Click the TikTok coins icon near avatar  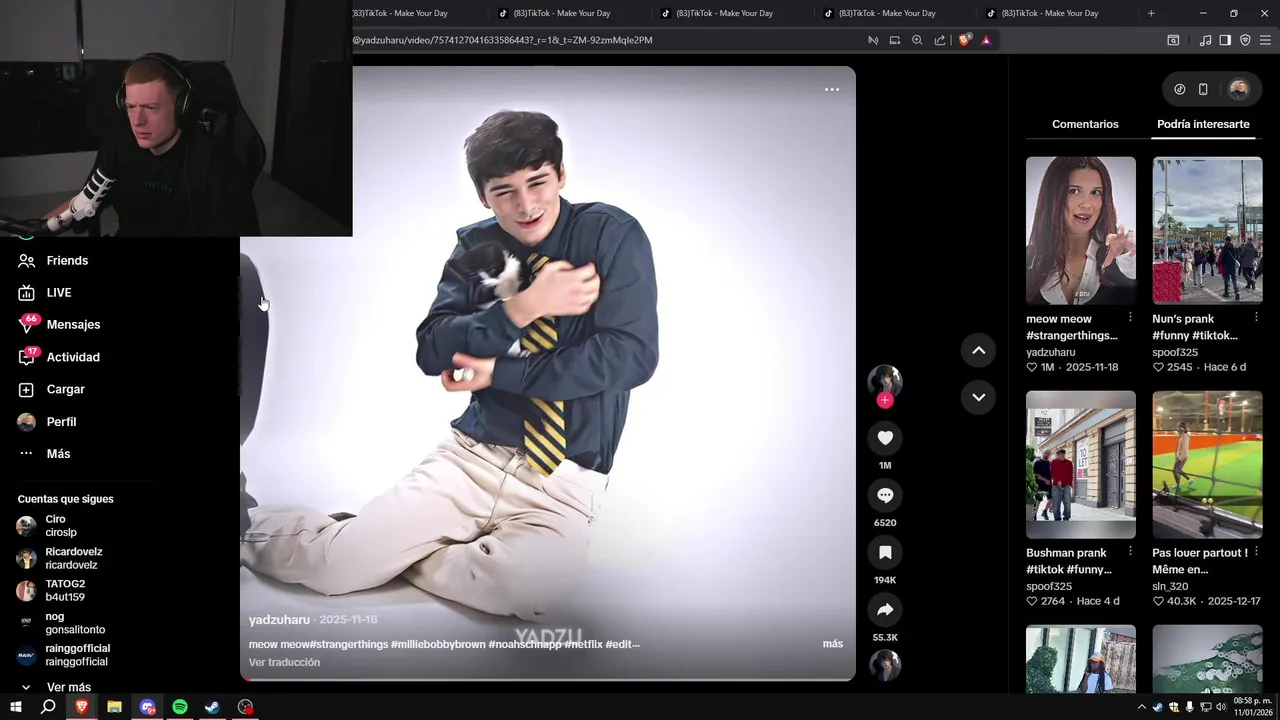[x=1180, y=89]
